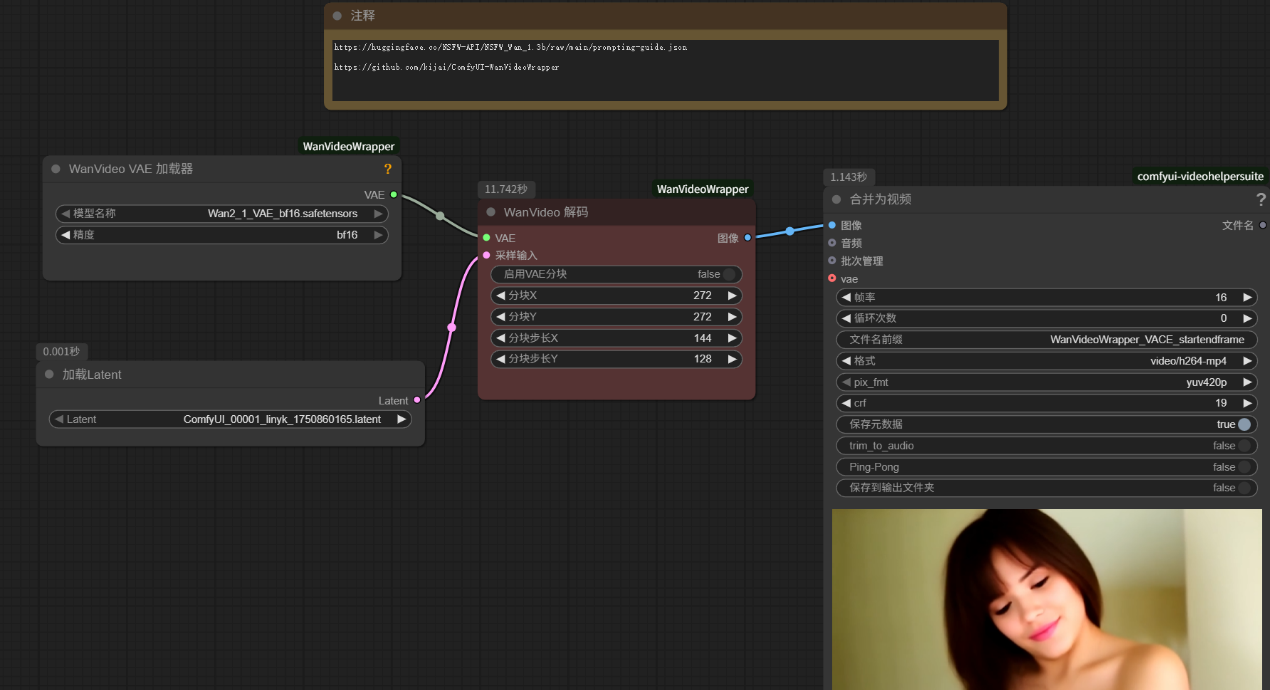Viewport: 1270px width, 690px height.
Task: Collapse the WanVideo 解码 node via its title dot
Action: point(490,212)
